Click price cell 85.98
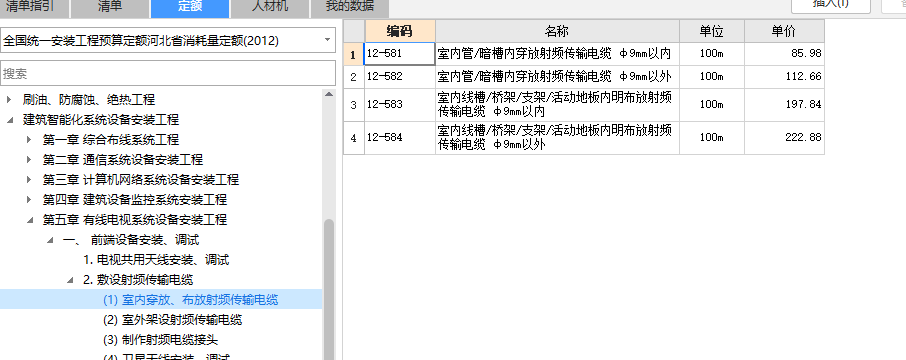 click(784, 54)
